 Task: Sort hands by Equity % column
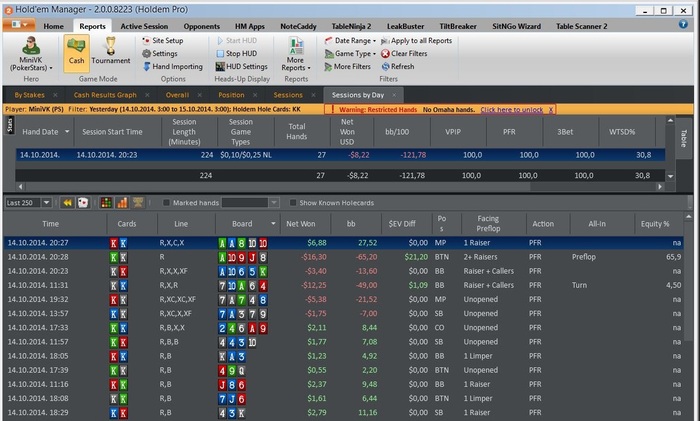[x=655, y=224]
